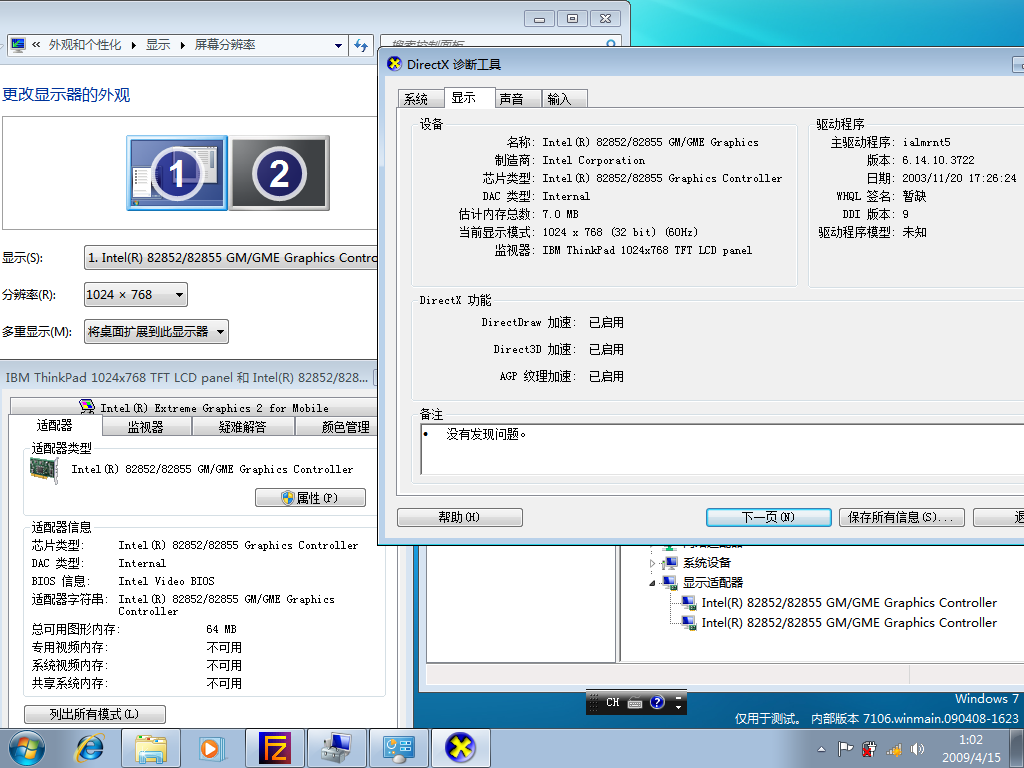Image resolution: width=1024 pixels, height=768 pixels.
Task: Open the 显示(S) display selection dropdown
Action: [231, 257]
